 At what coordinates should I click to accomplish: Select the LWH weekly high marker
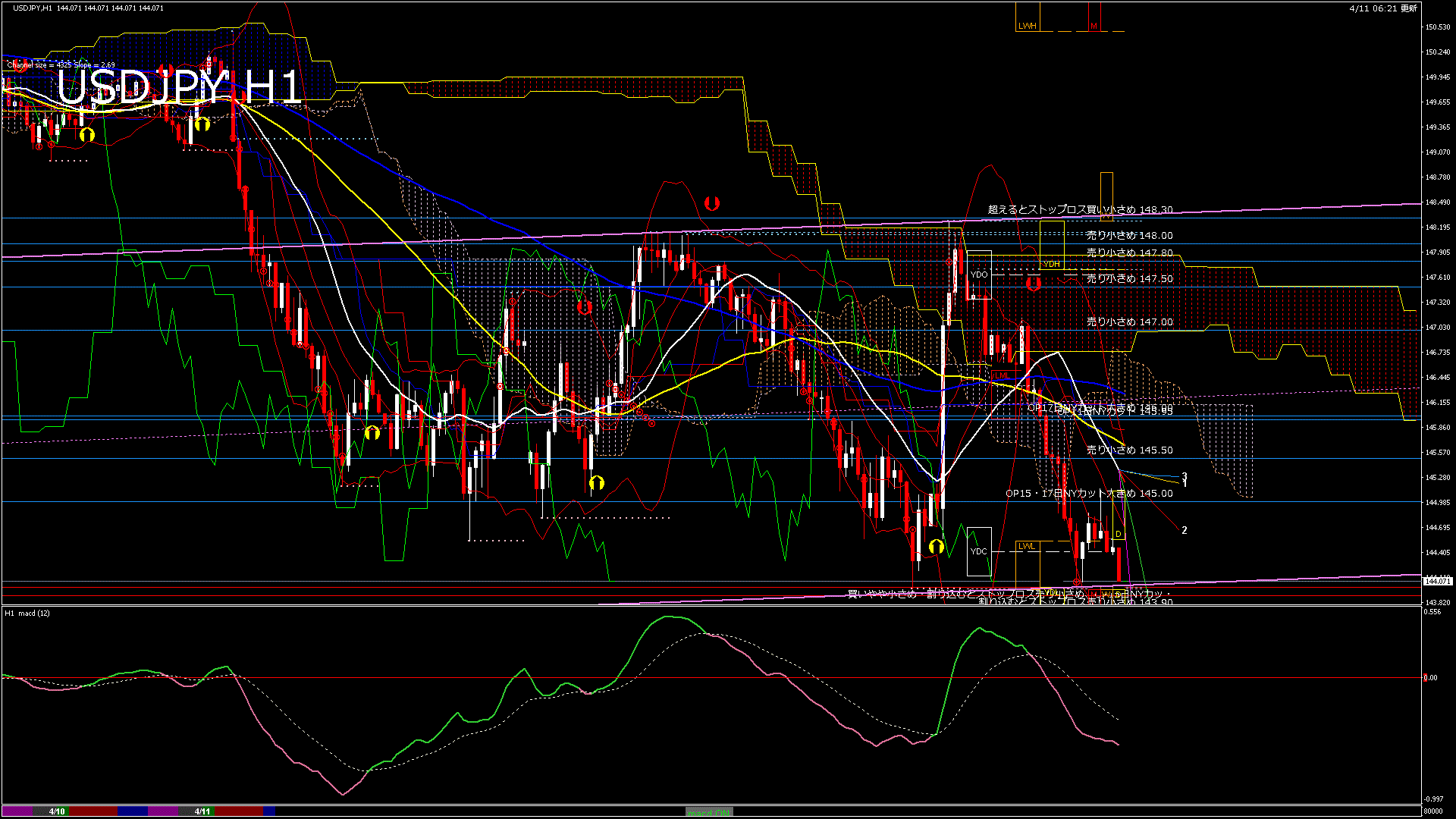[x=1027, y=26]
